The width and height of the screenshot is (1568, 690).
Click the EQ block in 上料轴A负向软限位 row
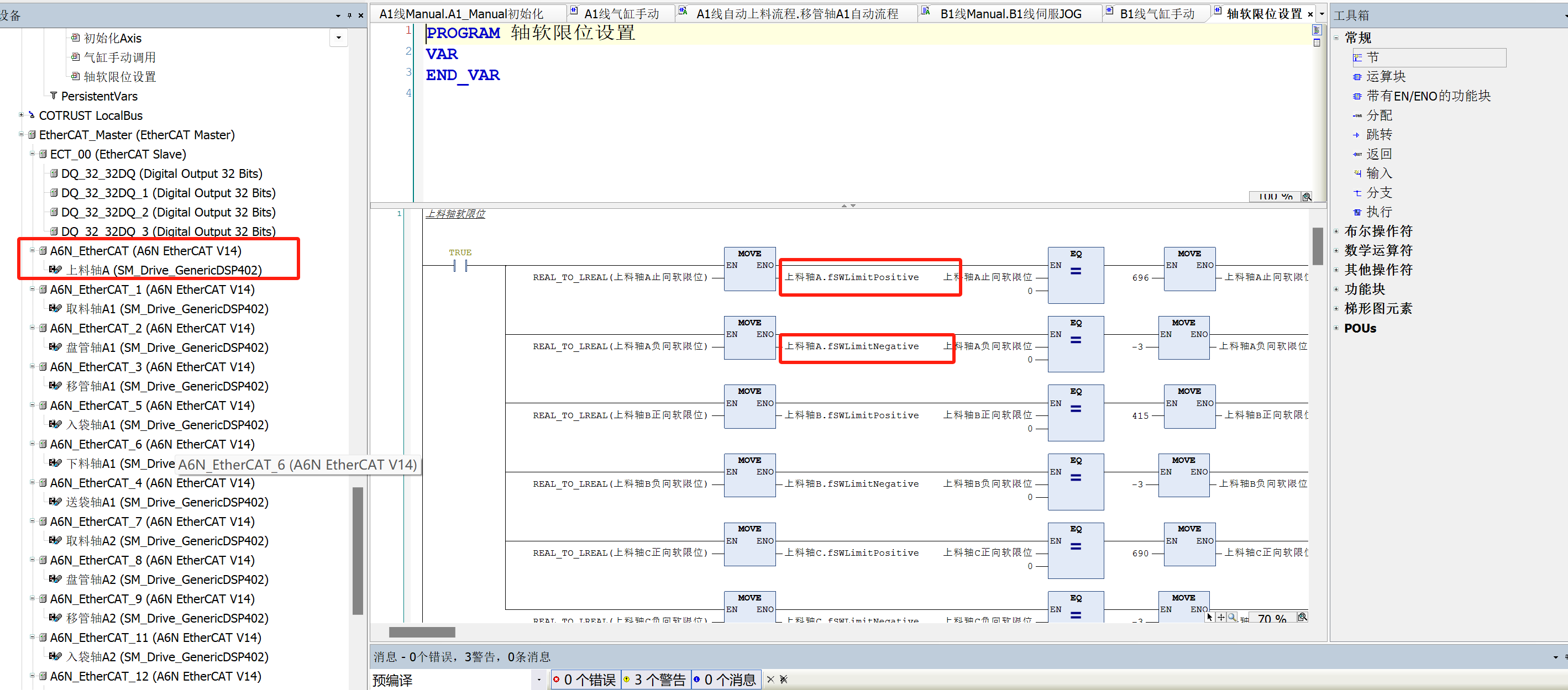pos(1076,344)
